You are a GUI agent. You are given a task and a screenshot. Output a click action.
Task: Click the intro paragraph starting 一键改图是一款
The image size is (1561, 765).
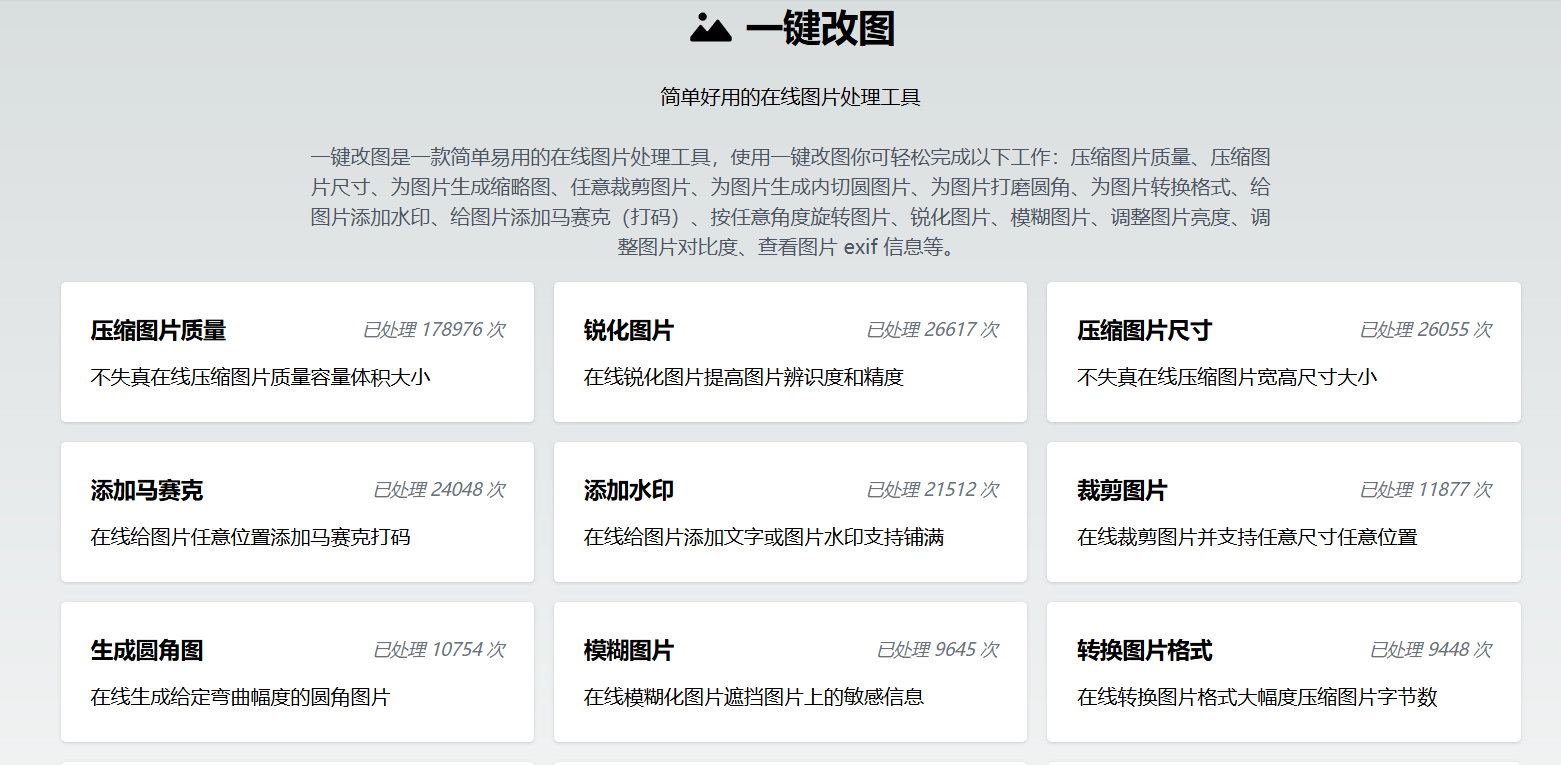(x=790, y=202)
